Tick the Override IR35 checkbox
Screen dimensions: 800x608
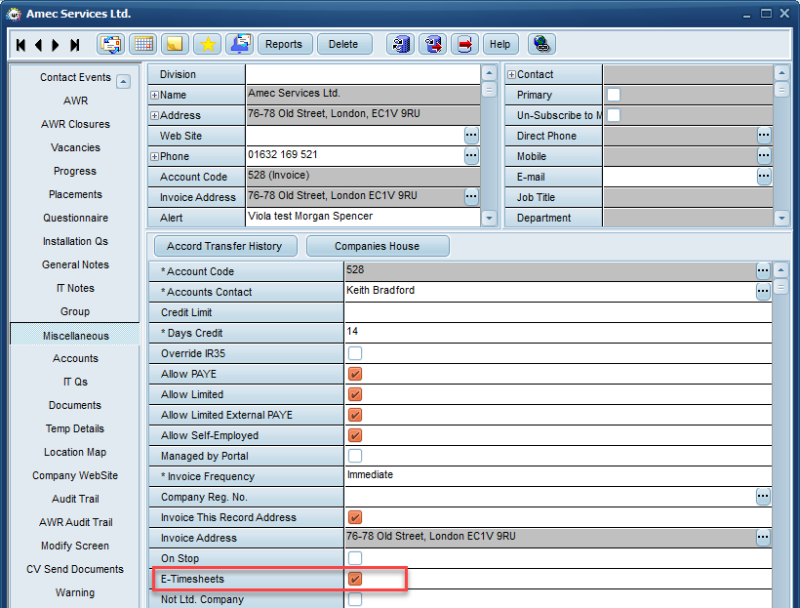click(x=355, y=353)
